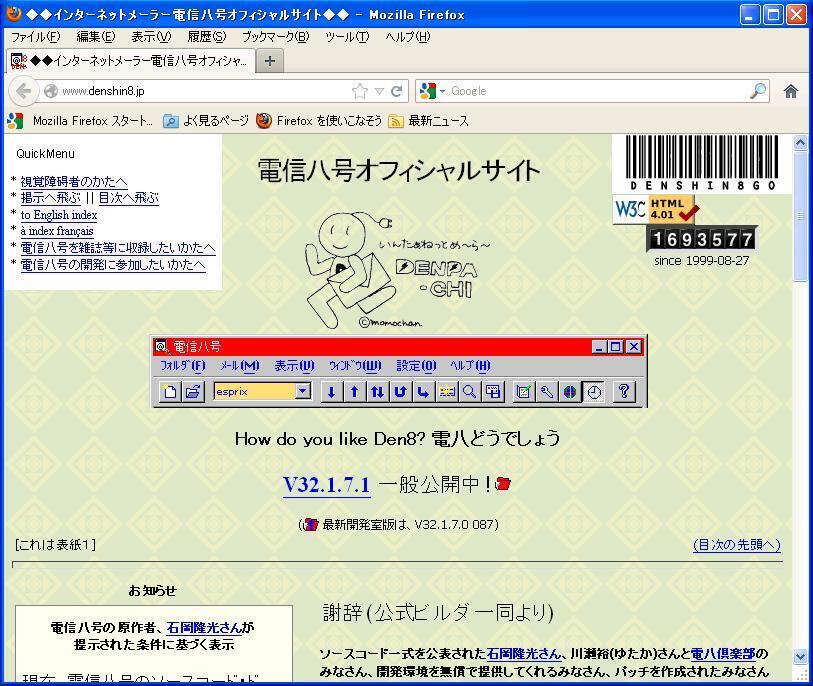
Task: Follow the 目次へ飛ぶ link
Action: [129, 198]
